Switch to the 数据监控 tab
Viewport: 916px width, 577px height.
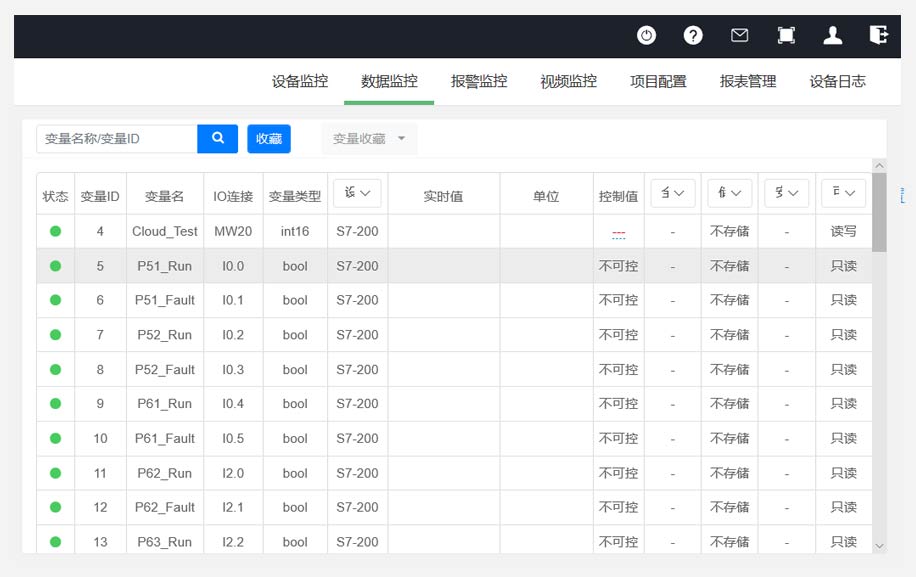(389, 81)
